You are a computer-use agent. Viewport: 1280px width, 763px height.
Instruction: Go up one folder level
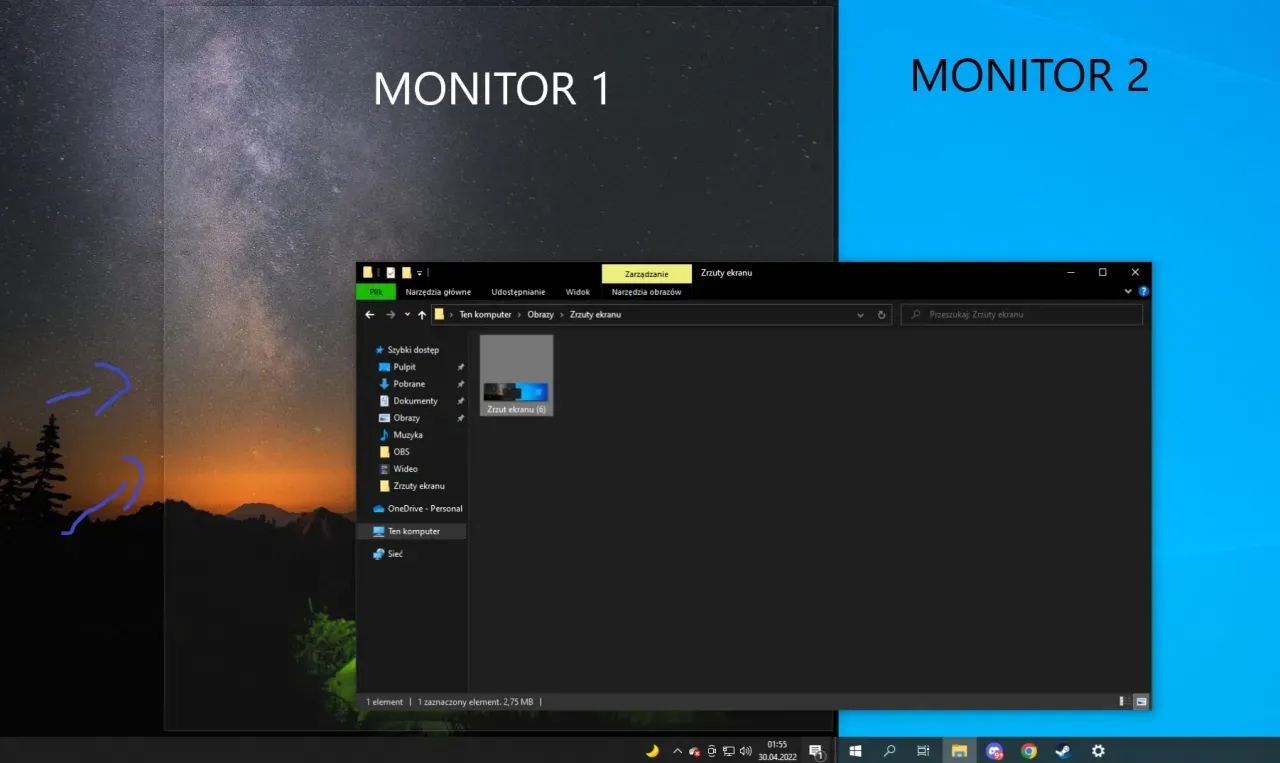(422, 315)
